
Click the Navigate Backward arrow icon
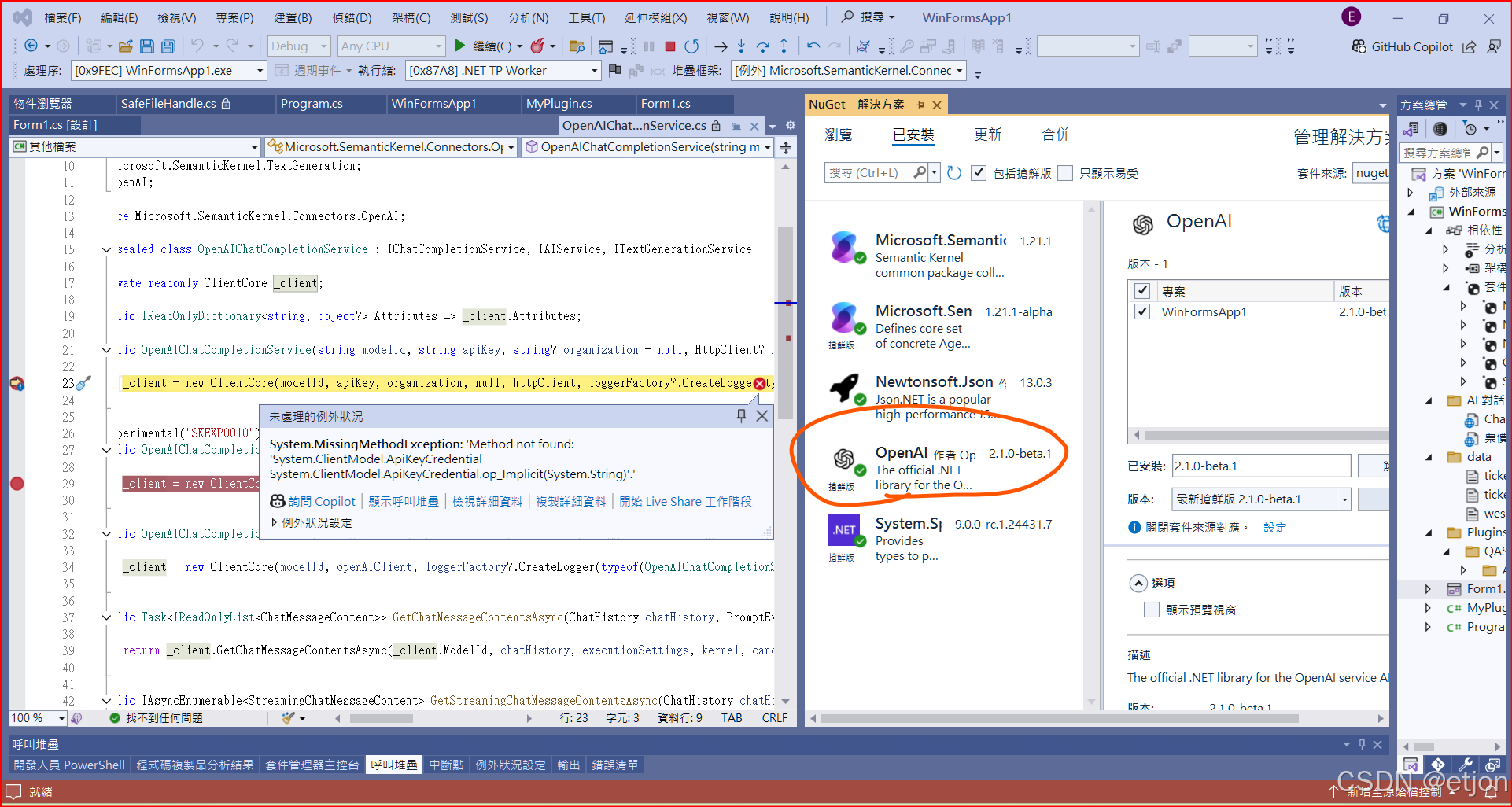pyautogui.click(x=31, y=46)
